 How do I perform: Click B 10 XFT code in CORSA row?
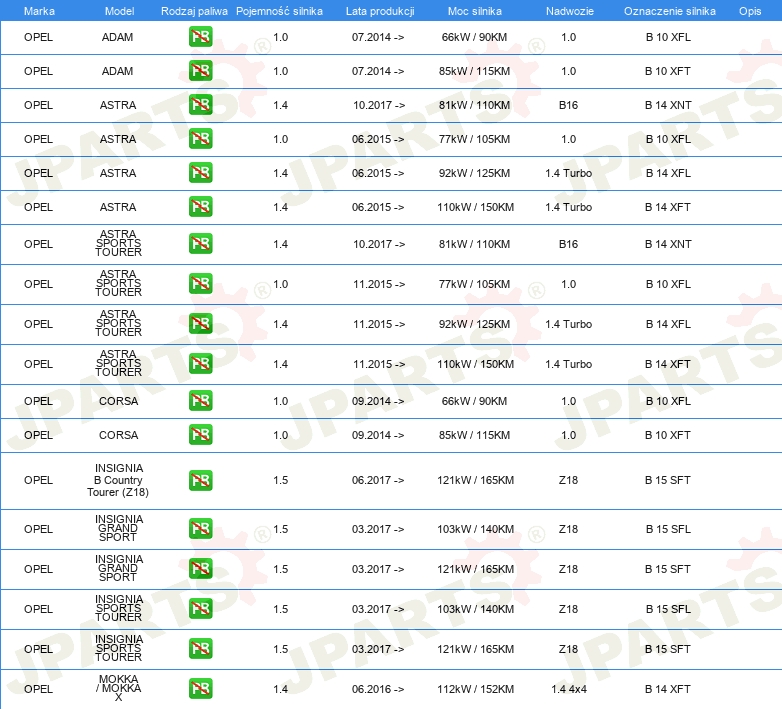668,435
